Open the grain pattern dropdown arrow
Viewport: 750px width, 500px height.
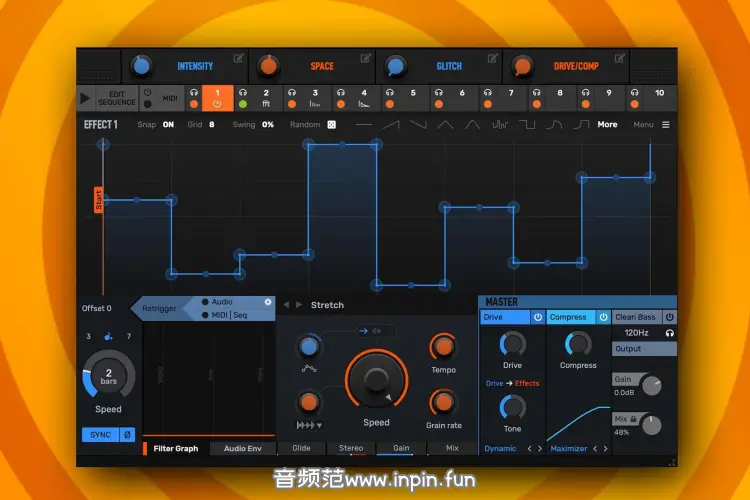[x=319, y=425]
